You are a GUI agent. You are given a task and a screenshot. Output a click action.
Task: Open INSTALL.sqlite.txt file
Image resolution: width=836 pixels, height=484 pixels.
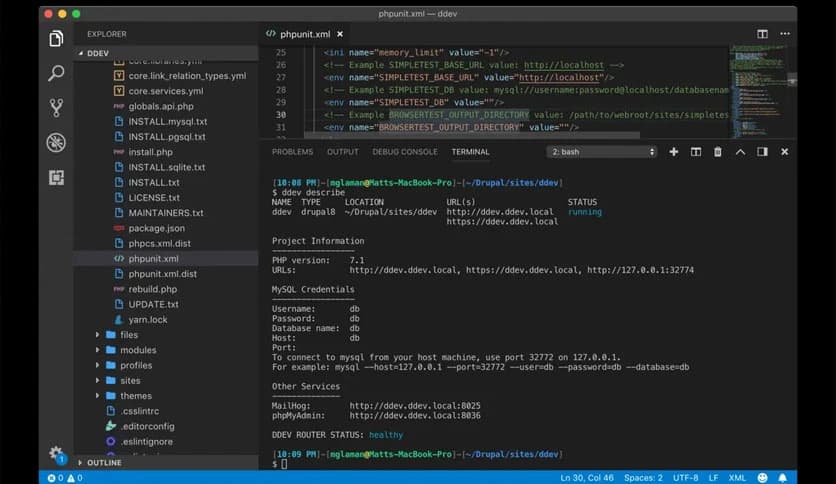click(167, 167)
